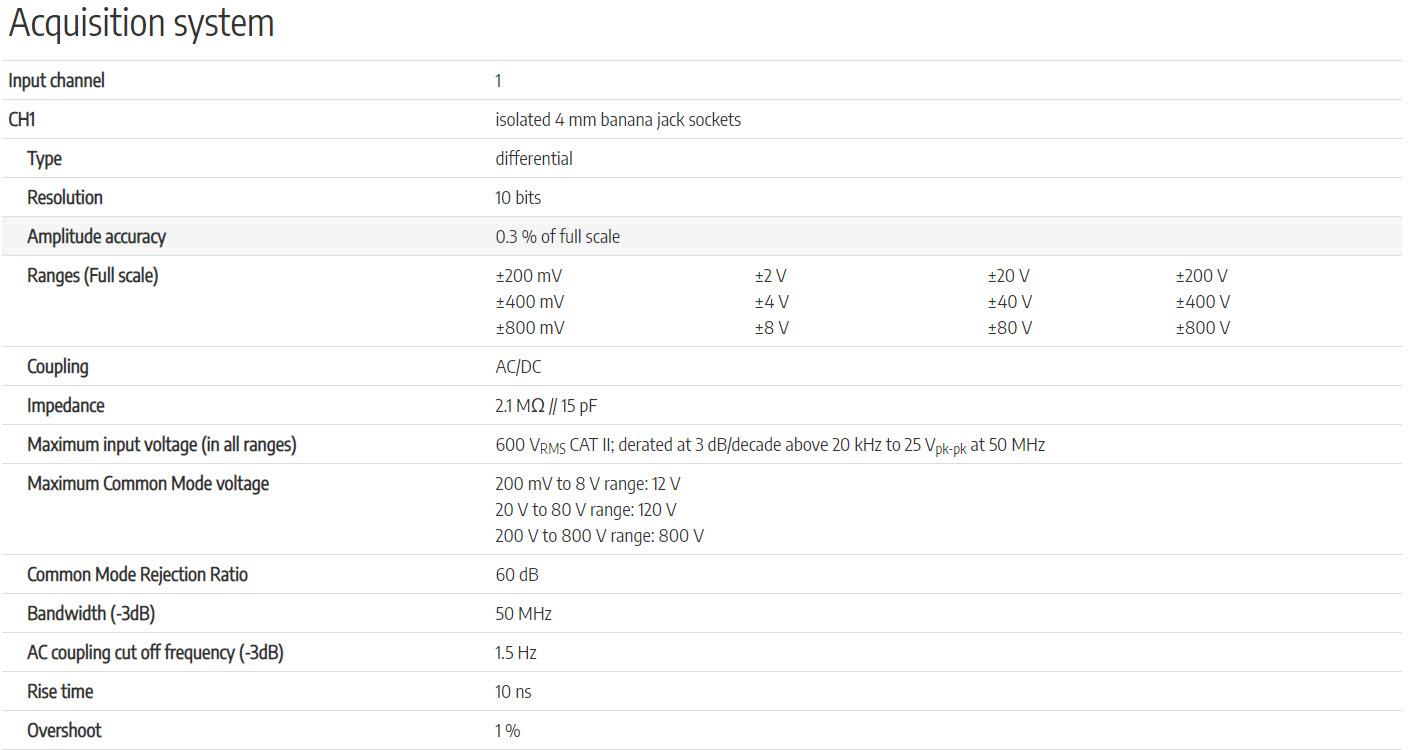This screenshot has height=750, width=1410.
Task: Select Common Mode Rejection Ratio label
Action: tap(137, 575)
